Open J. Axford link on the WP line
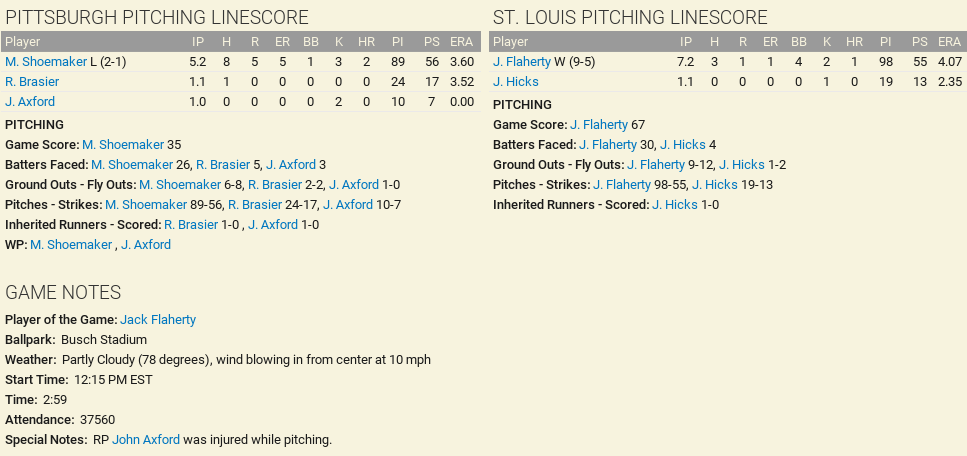This screenshot has height=456, width=967. point(146,245)
